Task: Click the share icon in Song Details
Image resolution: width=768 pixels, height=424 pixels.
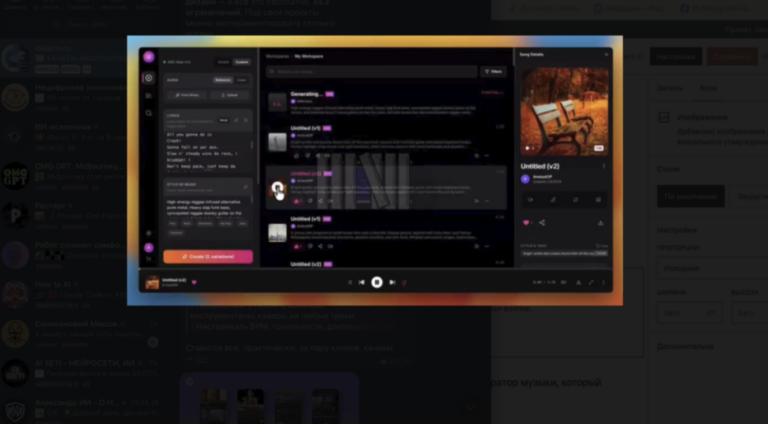Action: point(542,223)
